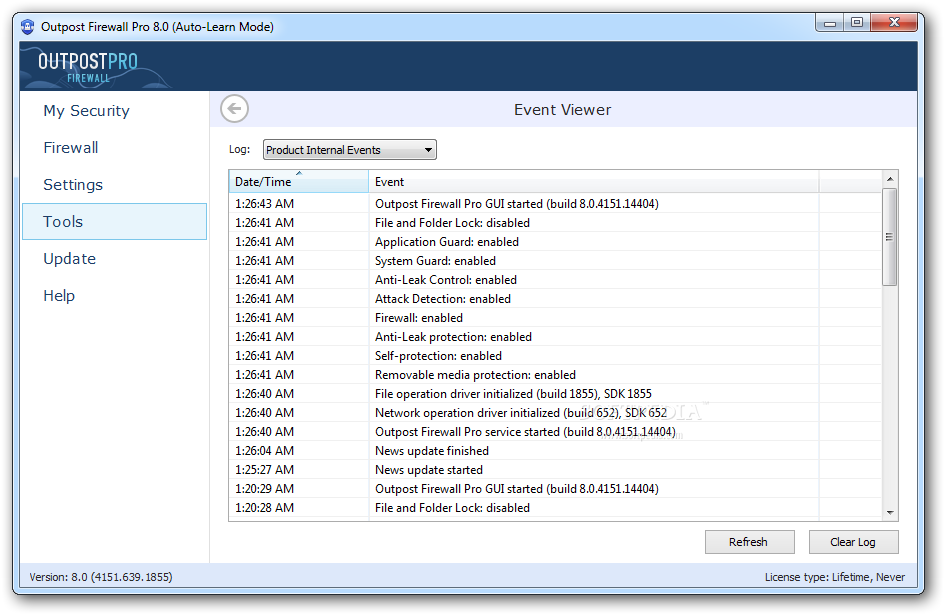Click the Event Viewer heading
Image resolution: width=945 pixels, height=615 pixels.
[x=562, y=110]
